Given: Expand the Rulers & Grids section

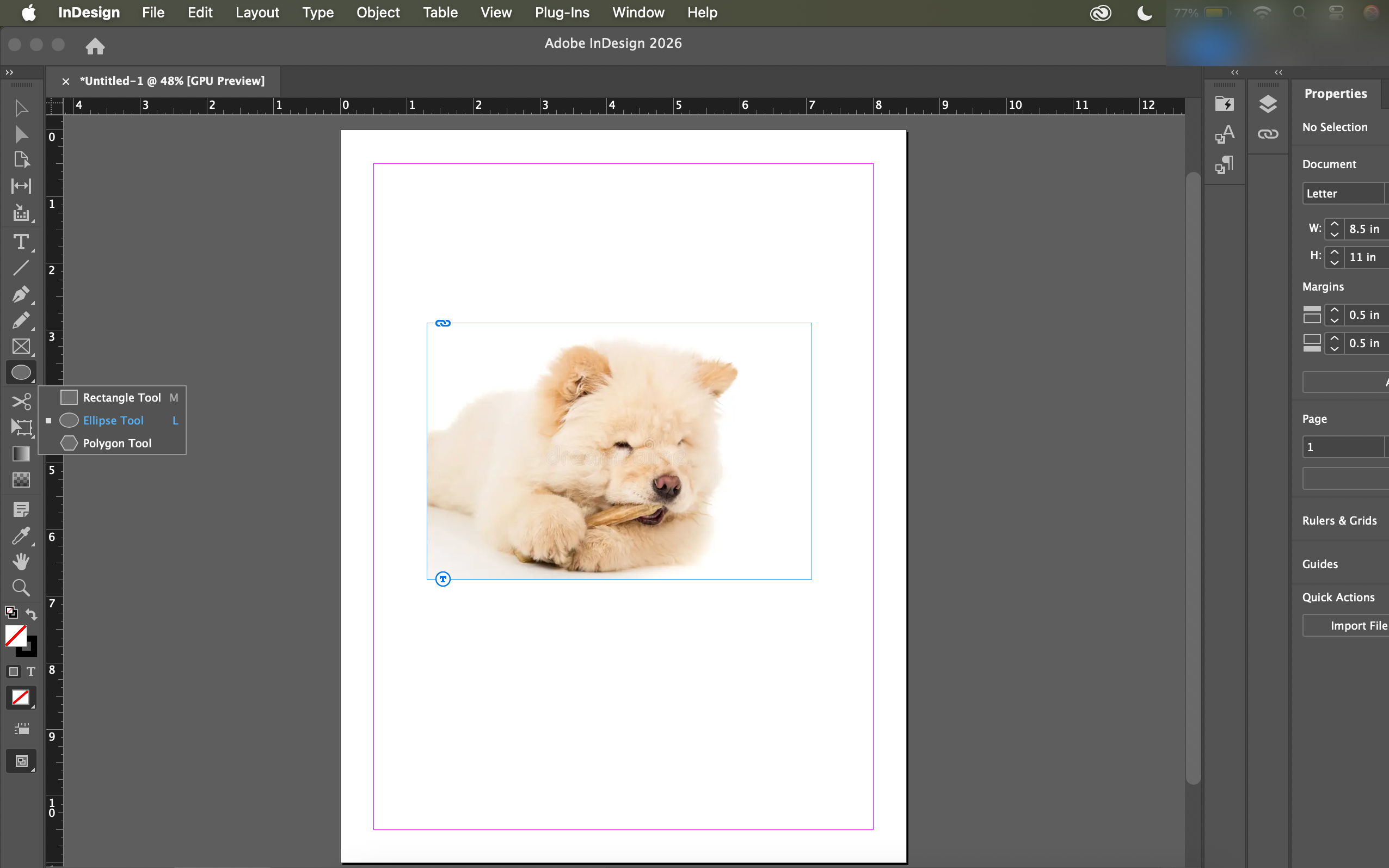Looking at the screenshot, I should pos(1338,520).
